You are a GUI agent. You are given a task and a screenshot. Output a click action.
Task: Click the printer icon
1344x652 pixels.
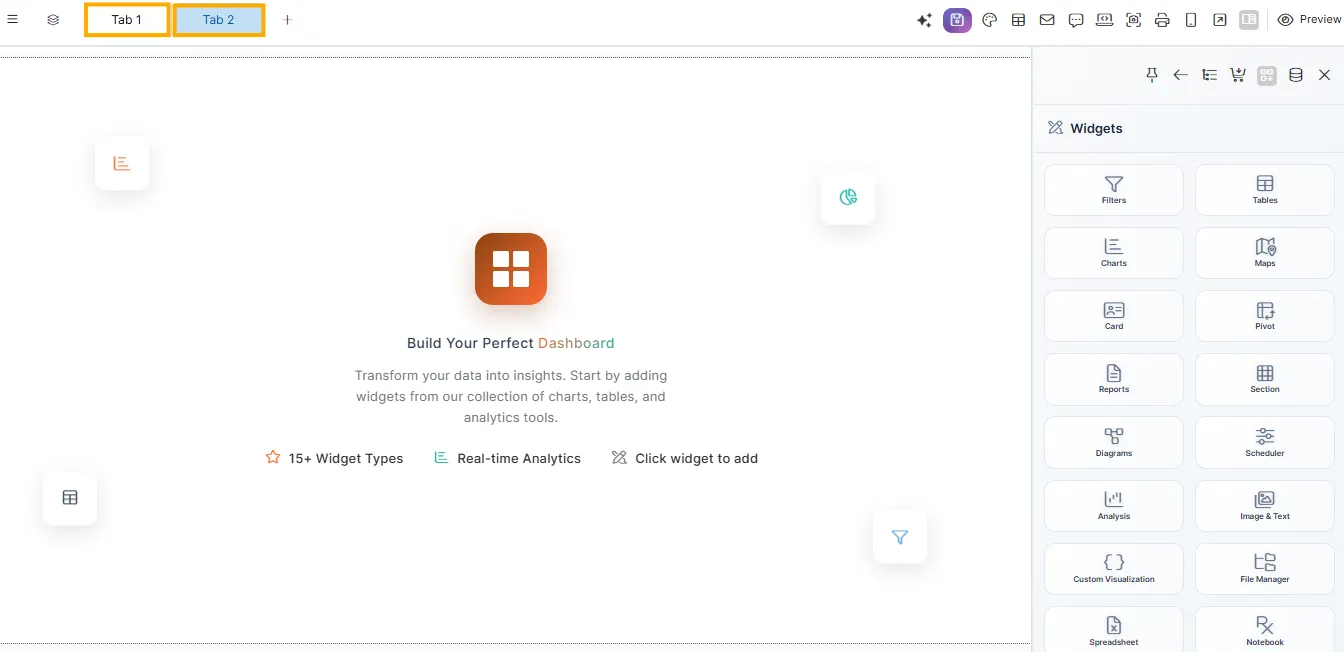pyautogui.click(x=1162, y=20)
